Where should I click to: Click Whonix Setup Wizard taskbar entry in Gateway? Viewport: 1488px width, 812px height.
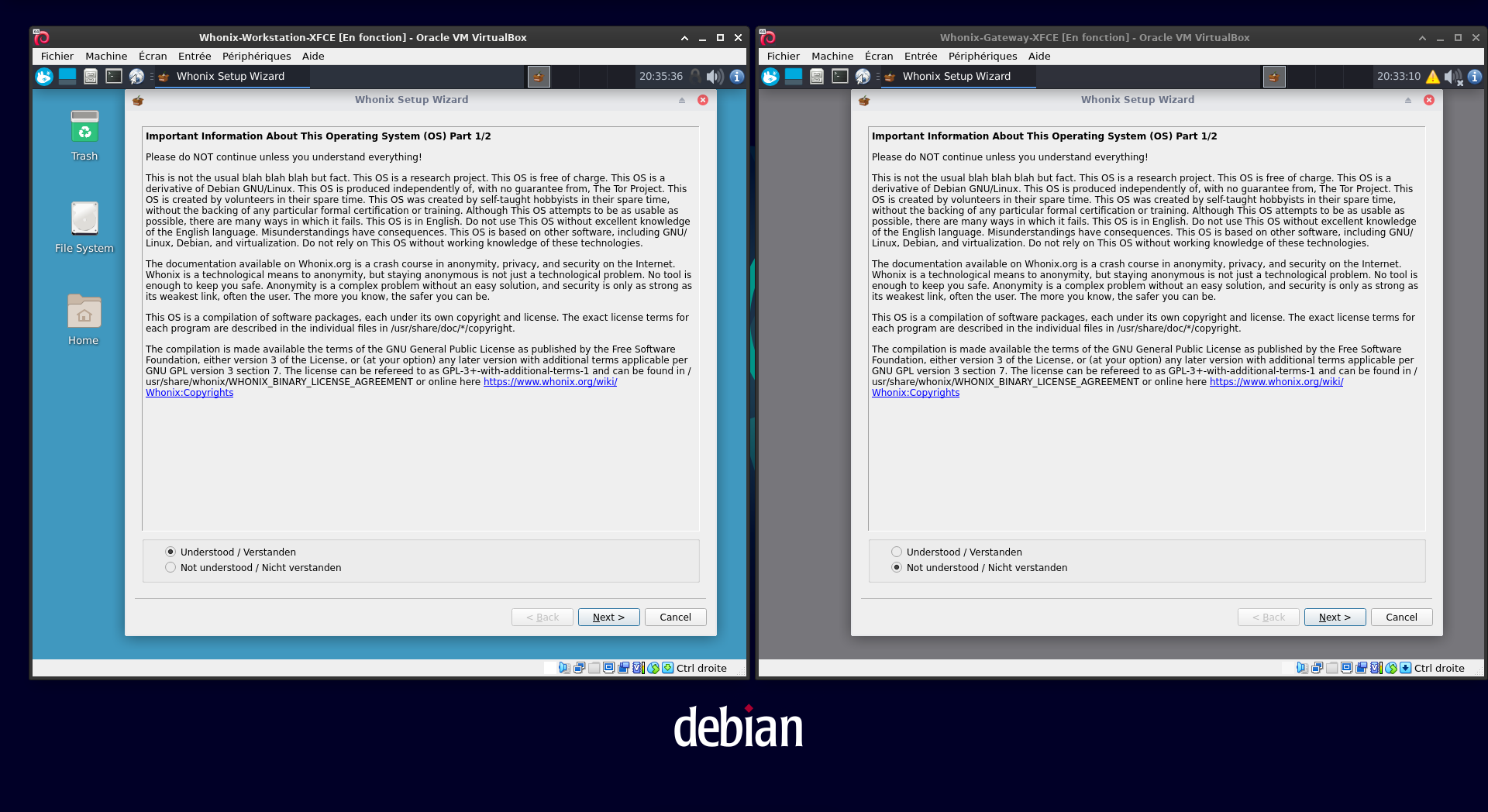point(959,76)
